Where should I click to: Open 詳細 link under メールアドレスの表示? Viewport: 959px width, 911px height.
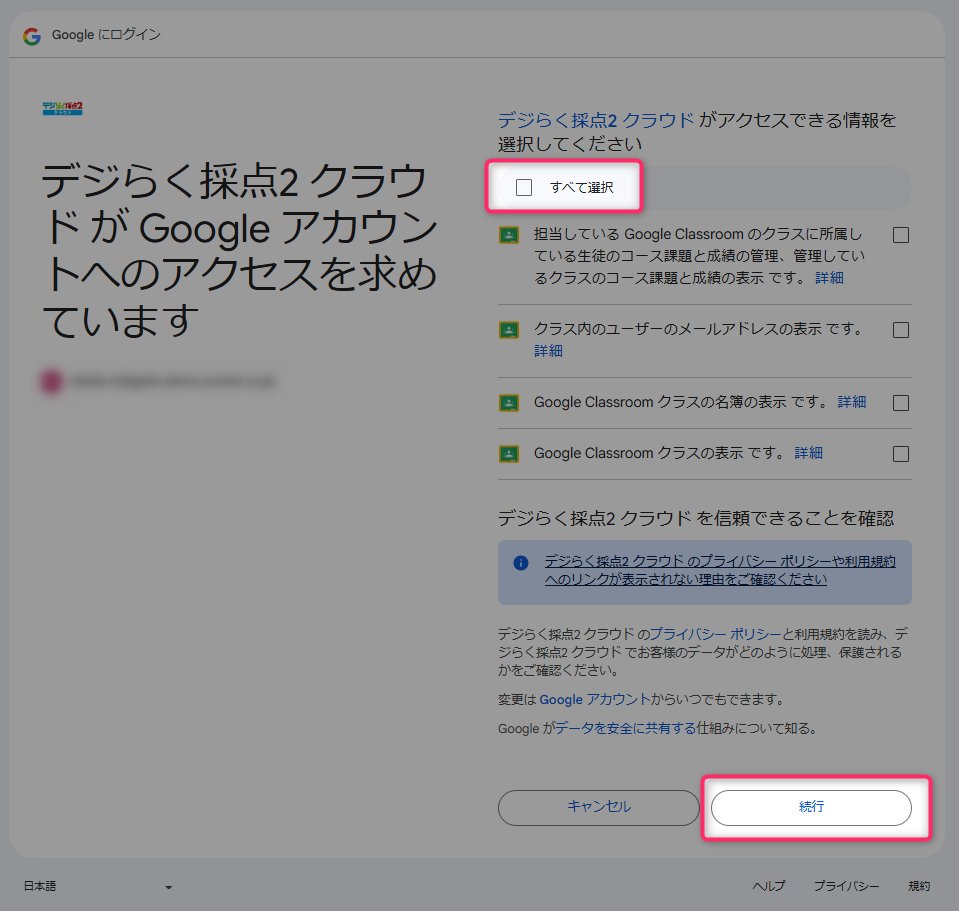pyautogui.click(x=548, y=351)
